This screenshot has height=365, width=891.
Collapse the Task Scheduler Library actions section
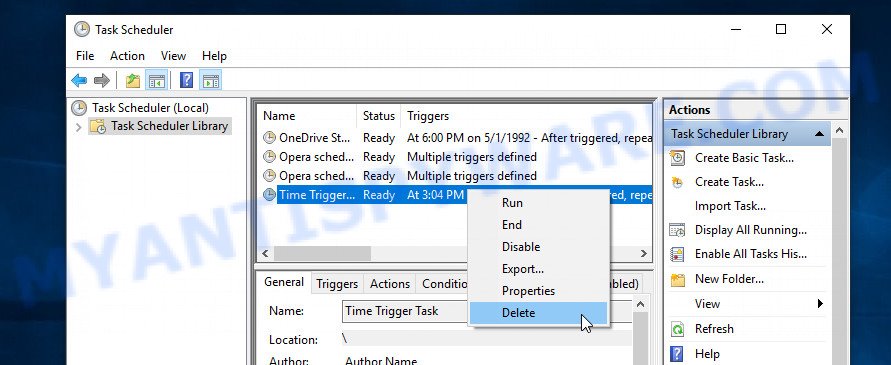pyautogui.click(x=819, y=134)
